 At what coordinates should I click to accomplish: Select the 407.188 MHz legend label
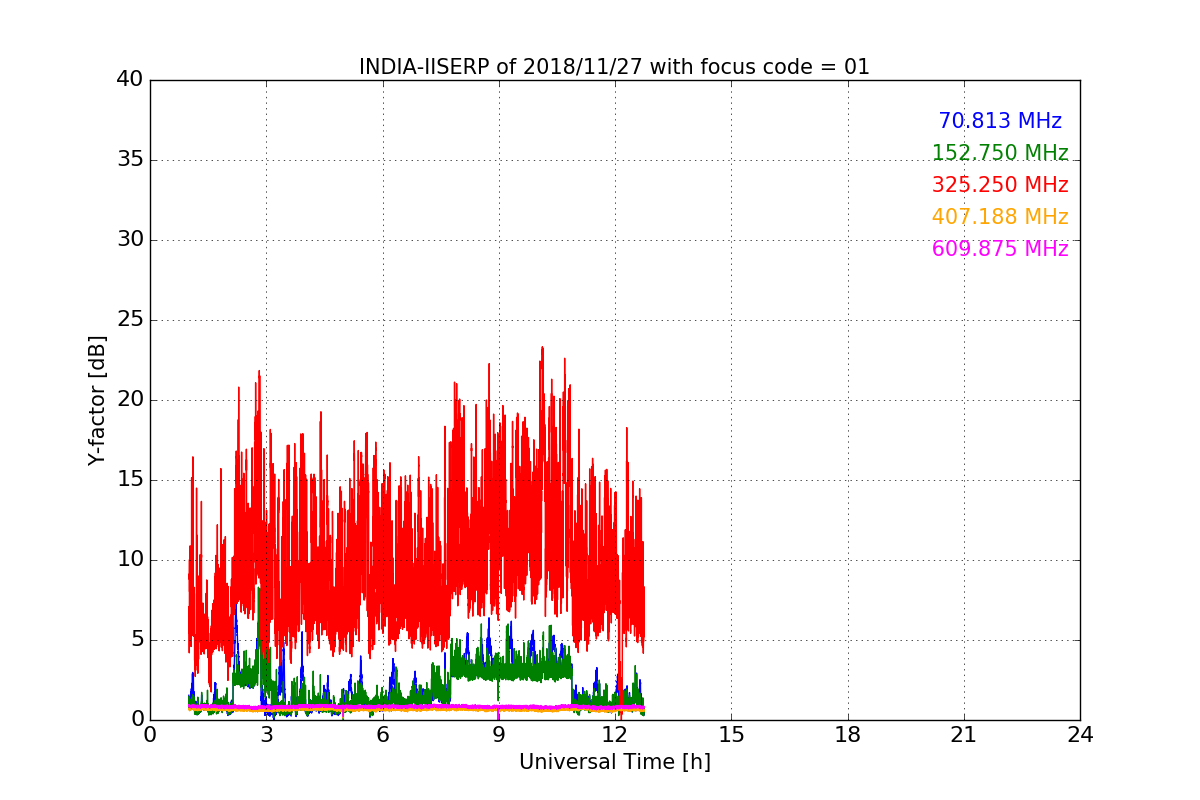pyautogui.click(x=1000, y=217)
